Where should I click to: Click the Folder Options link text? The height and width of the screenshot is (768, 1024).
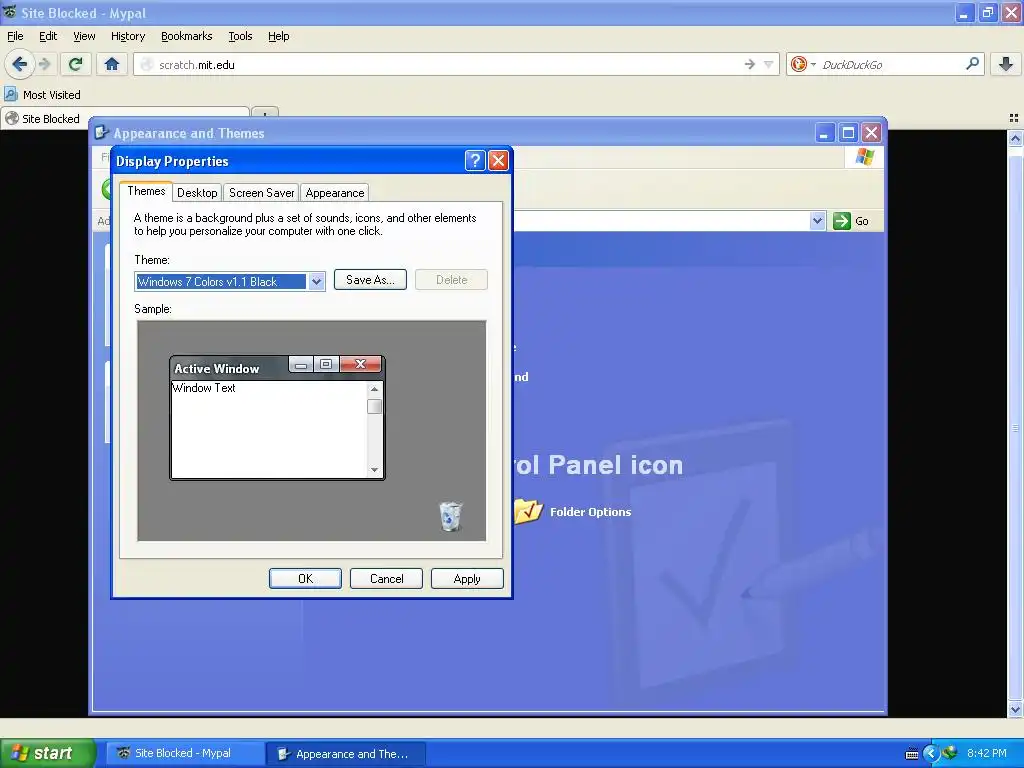coord(590,512)
